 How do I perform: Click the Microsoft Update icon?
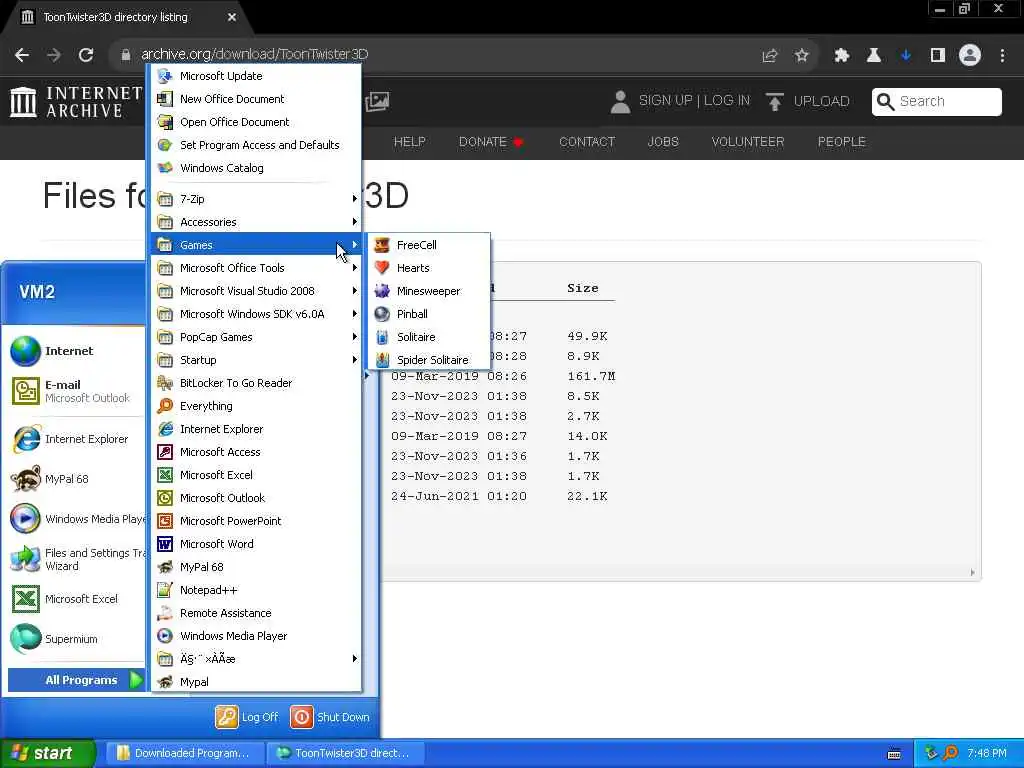[x=165, y=76]
